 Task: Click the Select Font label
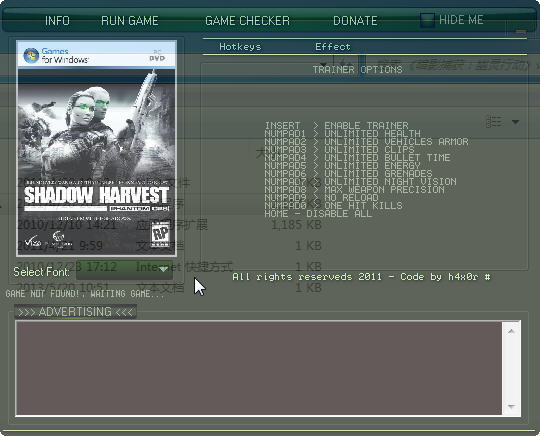pos(41,272)
